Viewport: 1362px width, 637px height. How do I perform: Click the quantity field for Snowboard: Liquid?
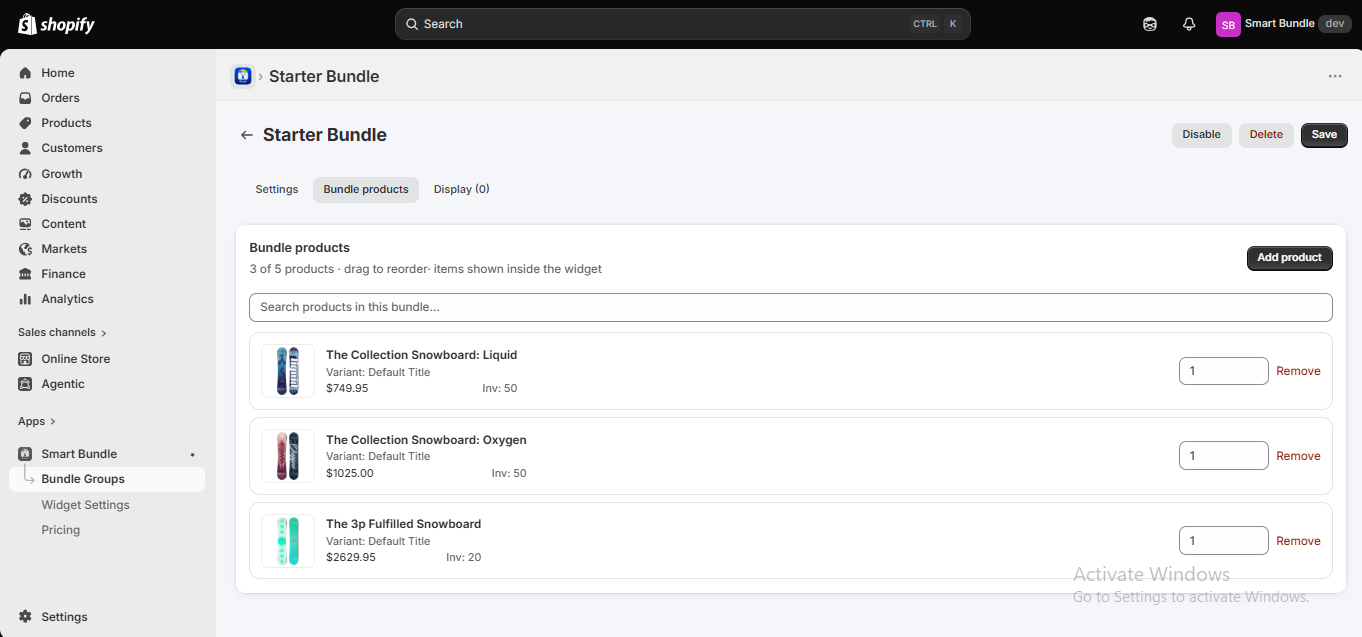(1224, 371)
